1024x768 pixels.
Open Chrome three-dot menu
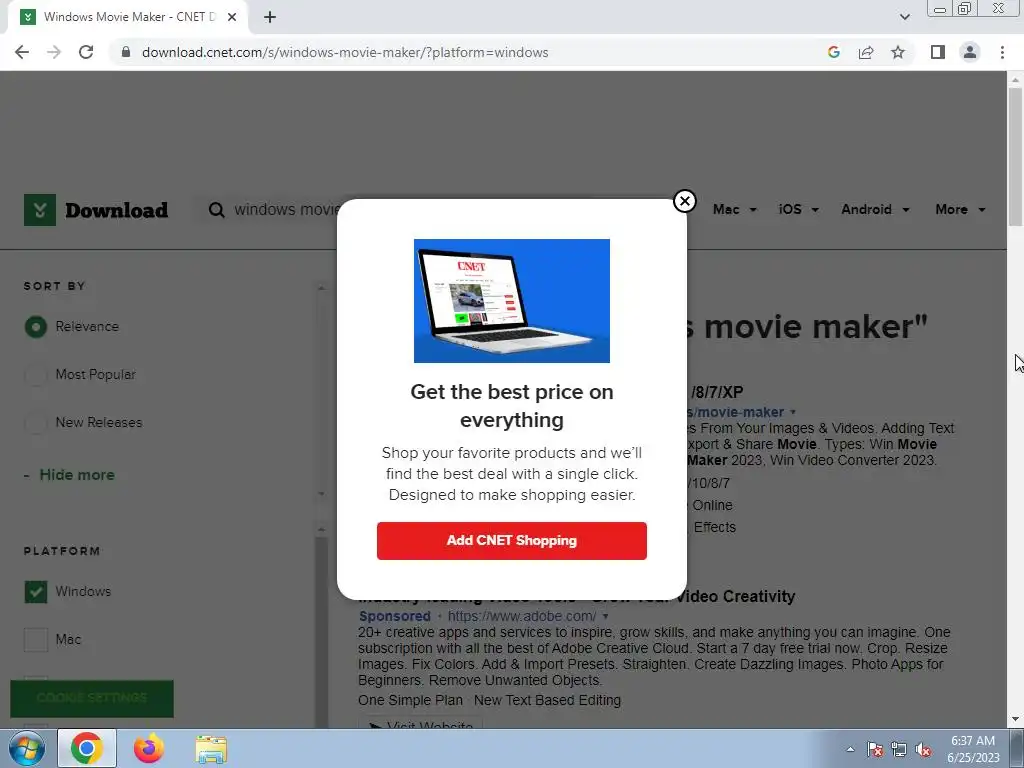pyautogui.click(x=1002, y=52)
